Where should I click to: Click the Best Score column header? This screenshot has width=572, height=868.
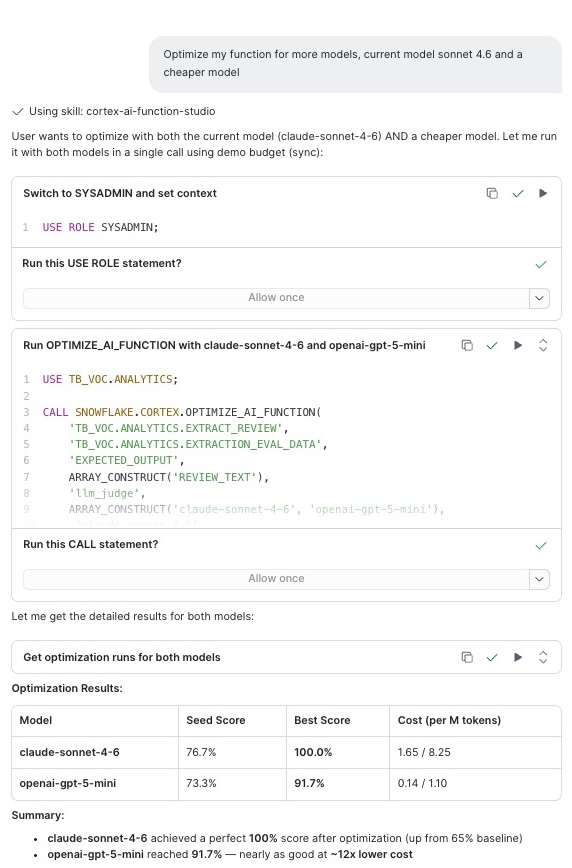[x=322, y=720]
